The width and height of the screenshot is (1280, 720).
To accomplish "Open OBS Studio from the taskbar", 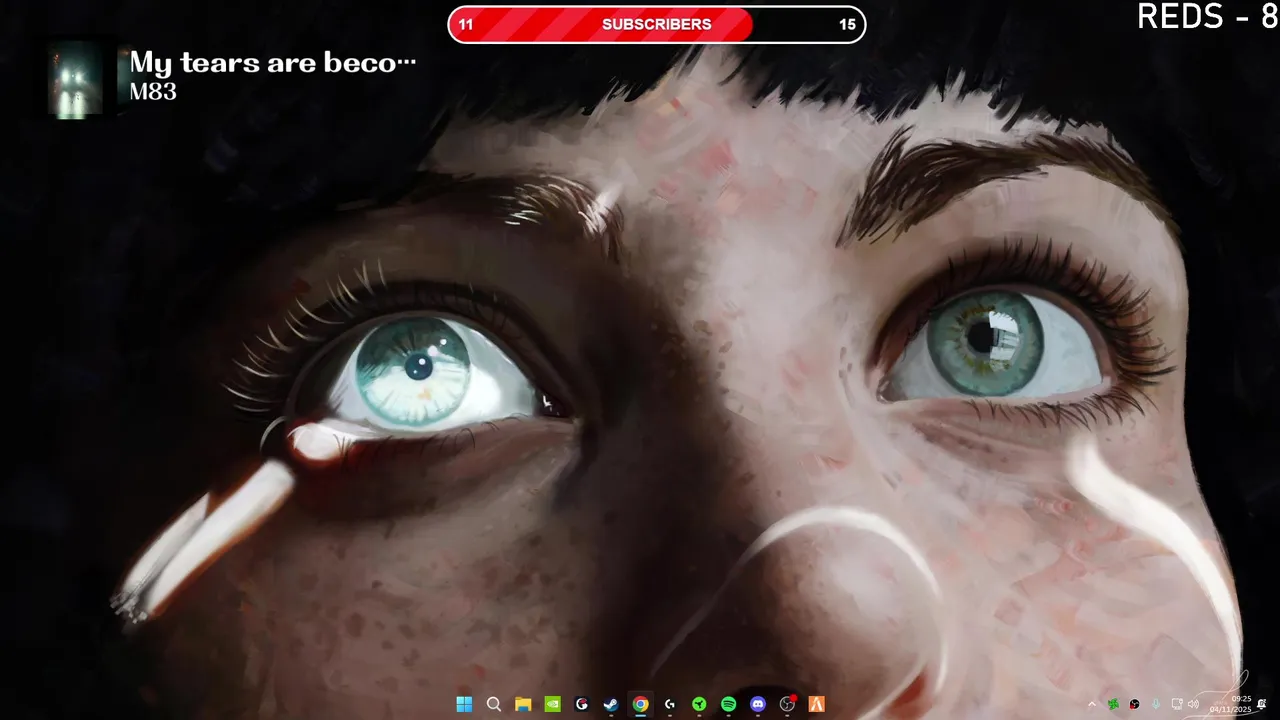I will click(x=787, y=704).
